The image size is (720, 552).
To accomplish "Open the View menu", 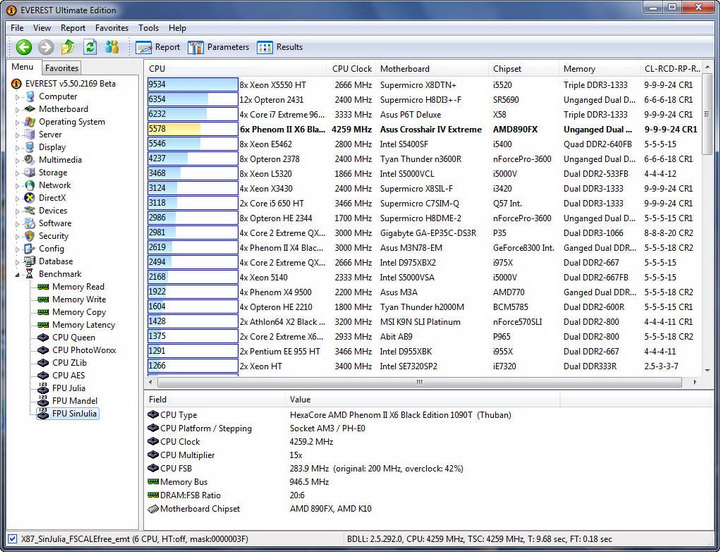I will [x=42, y=28].
